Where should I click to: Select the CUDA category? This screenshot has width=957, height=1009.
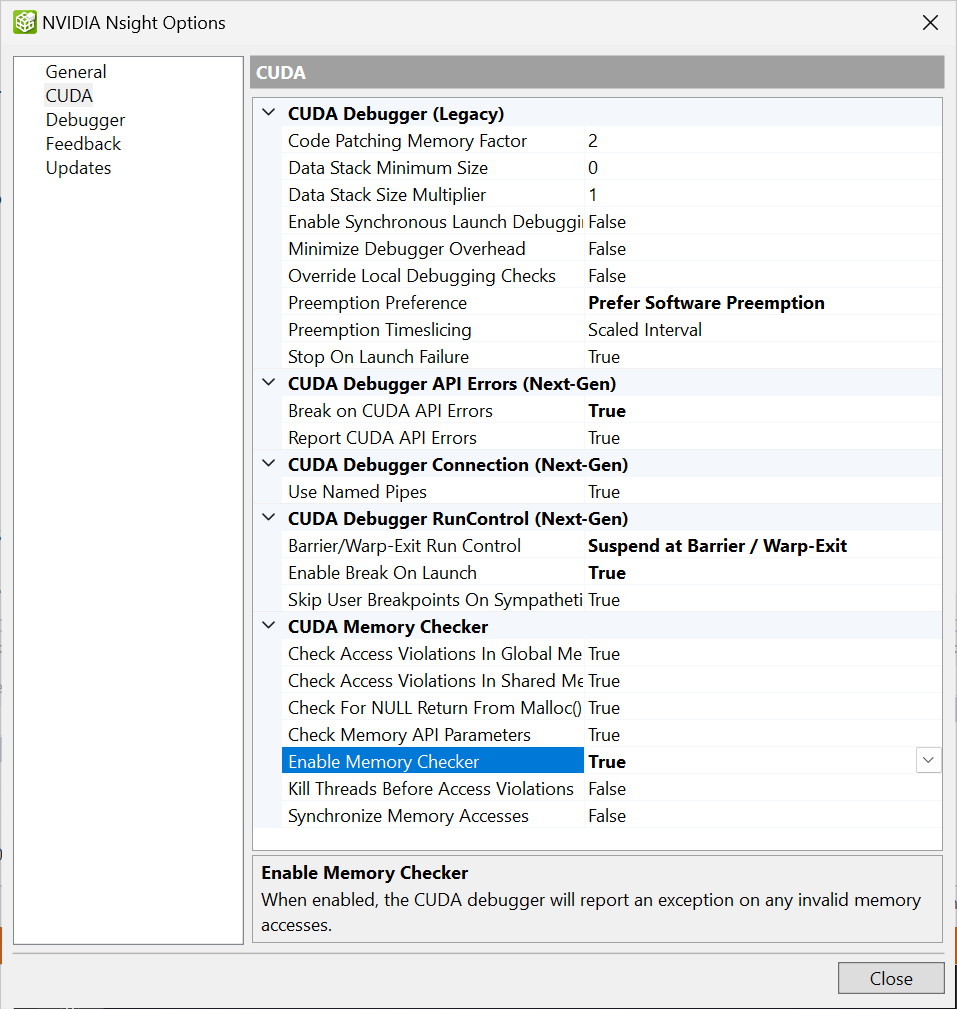click(69, 96)
